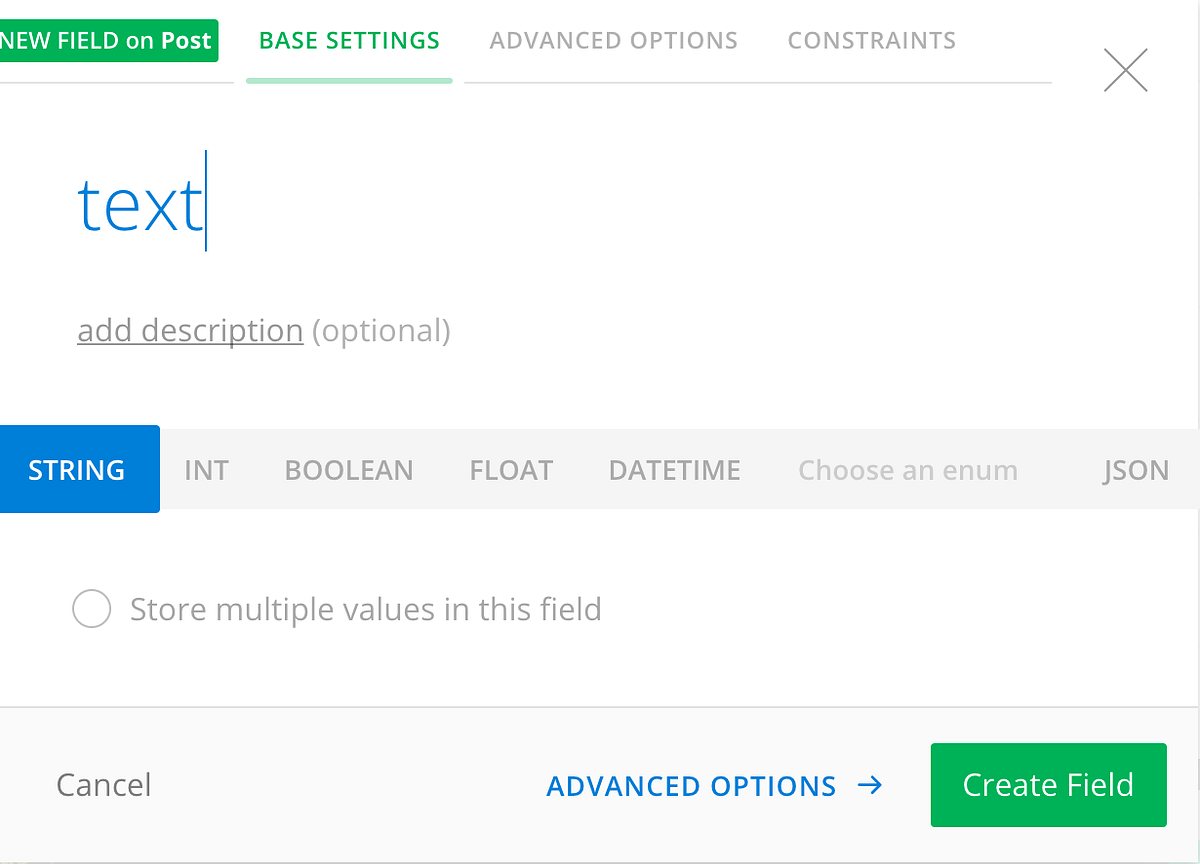
Task: Close the new field dialog
Action: click(x=1125, y=70)
